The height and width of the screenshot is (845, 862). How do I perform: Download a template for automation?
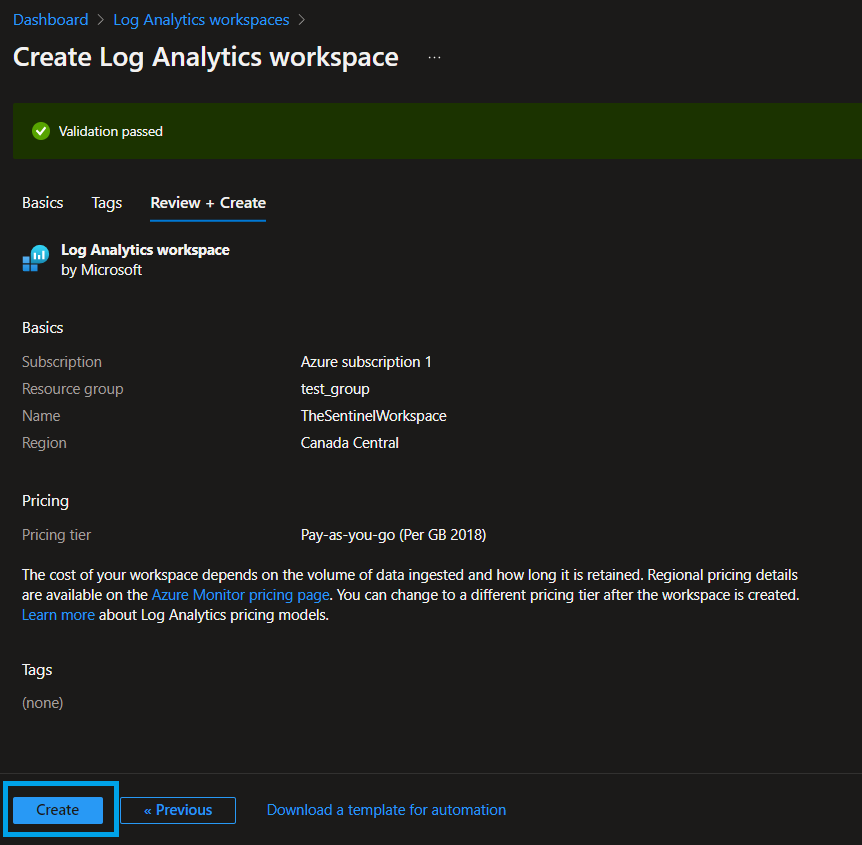click(x=386, y=810)
